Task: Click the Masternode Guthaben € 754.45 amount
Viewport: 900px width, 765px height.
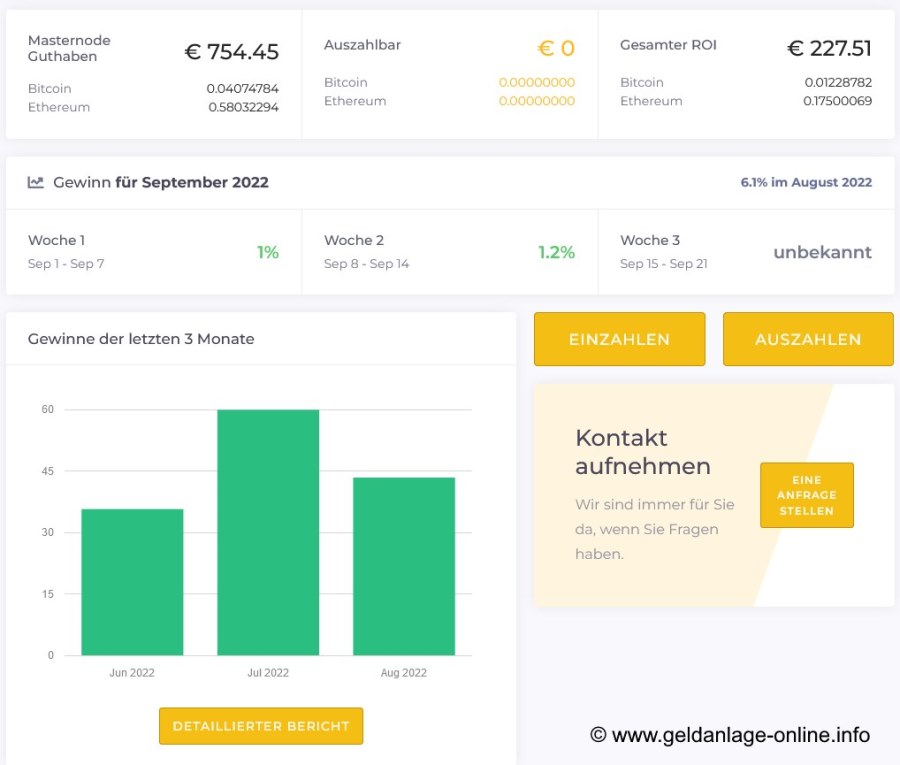Action: pos(231,51)
